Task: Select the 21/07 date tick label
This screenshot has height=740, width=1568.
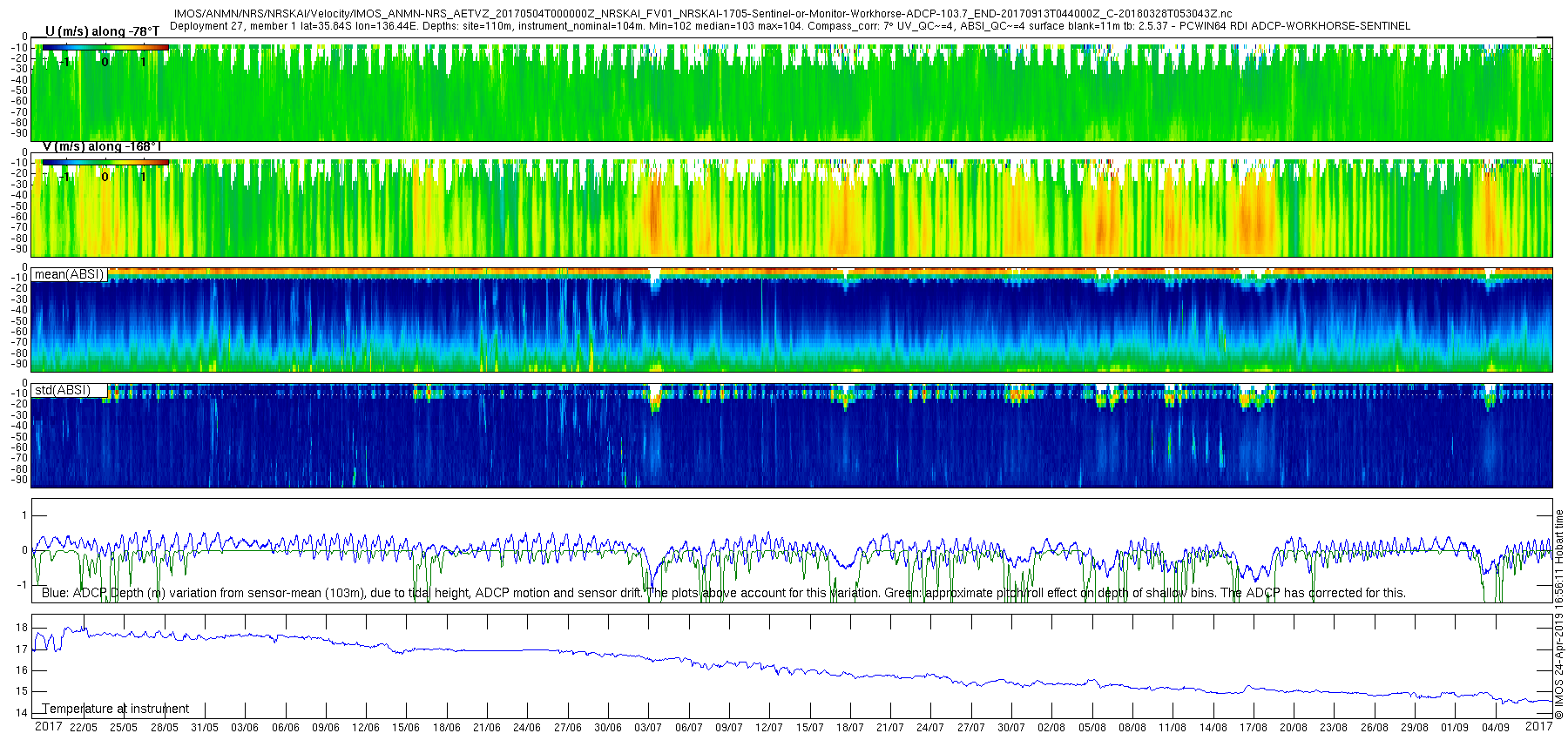Action: [890, 728]
